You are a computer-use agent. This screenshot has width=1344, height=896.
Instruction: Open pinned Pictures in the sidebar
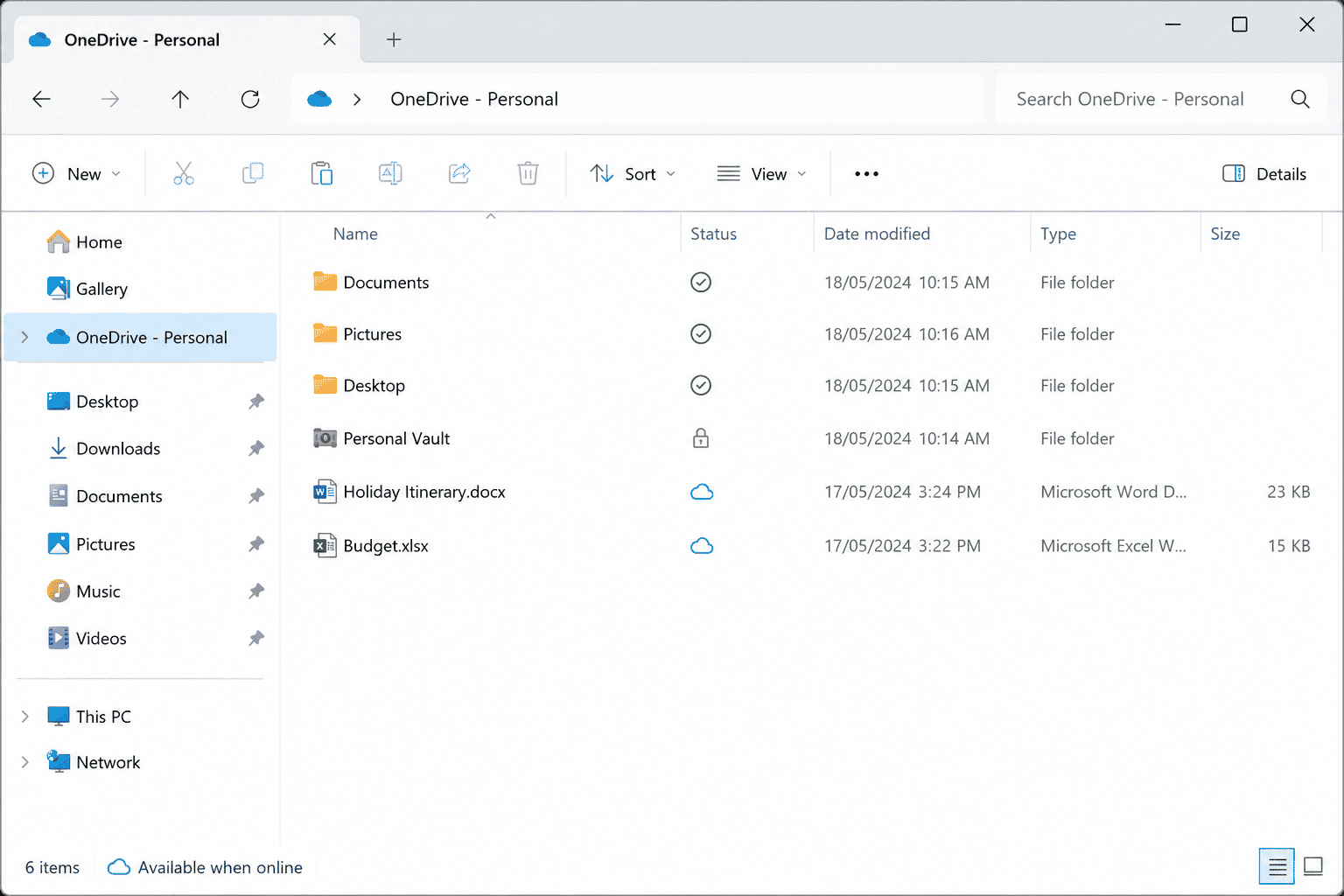pos(141,544)
